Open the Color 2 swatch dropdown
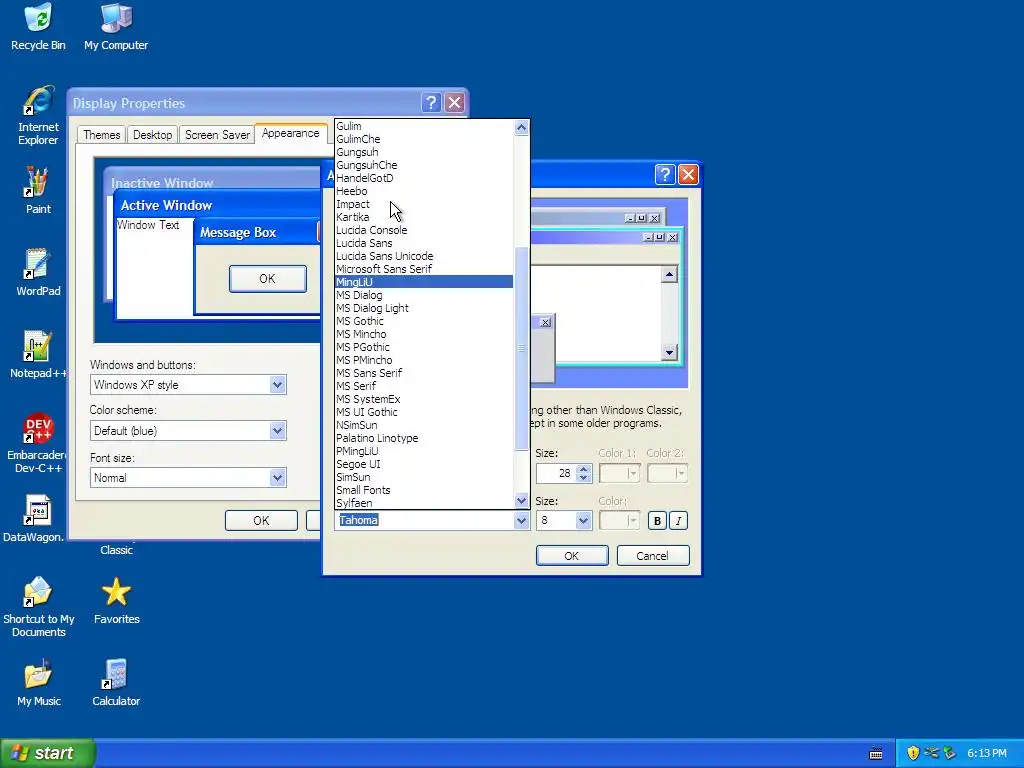Screen dimensions: 1024x768 click(667, 473)
